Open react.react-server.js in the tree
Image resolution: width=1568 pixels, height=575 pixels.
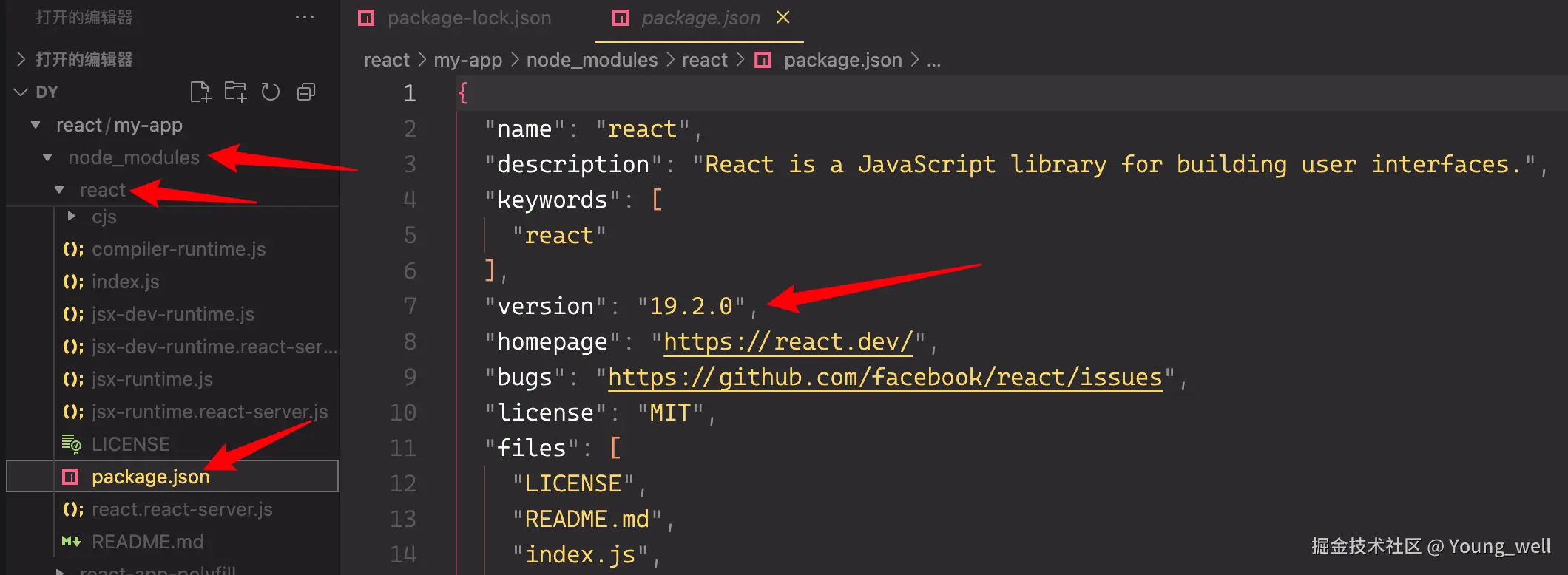182,509
